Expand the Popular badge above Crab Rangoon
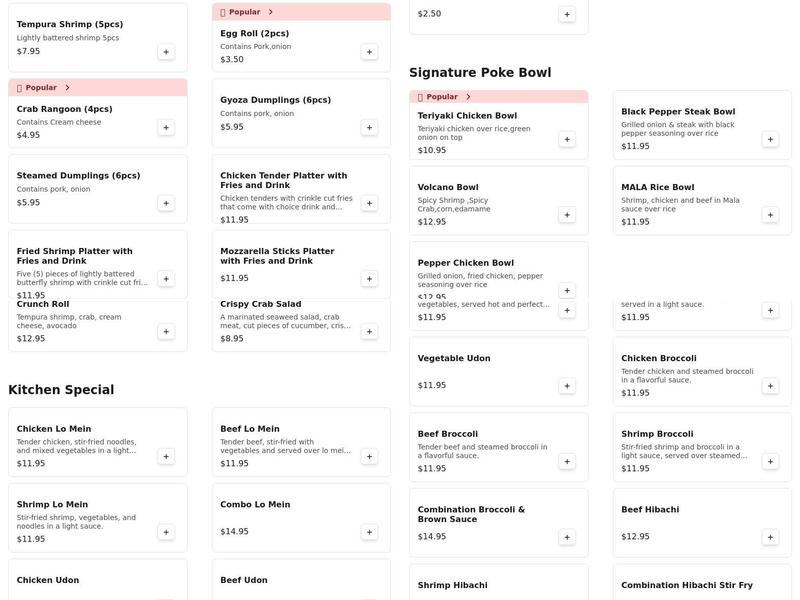 tap(43, 87)
